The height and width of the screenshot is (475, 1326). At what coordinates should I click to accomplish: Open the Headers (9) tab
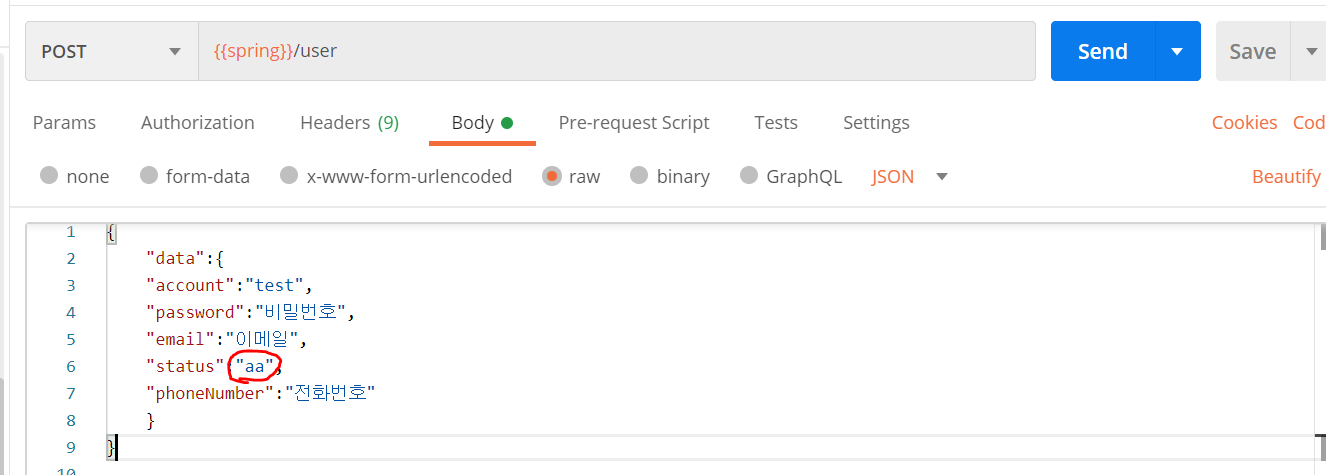349,123
